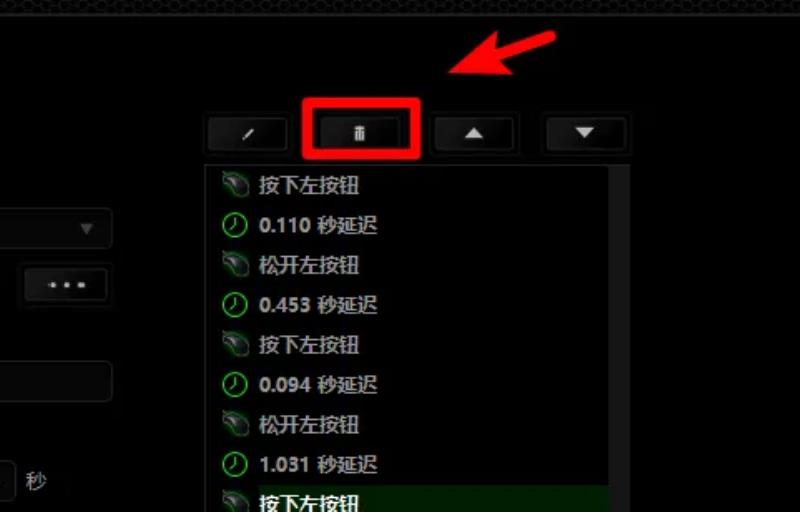Click clock icon next to 0.094 秒延迟

[x=235, y=384]
